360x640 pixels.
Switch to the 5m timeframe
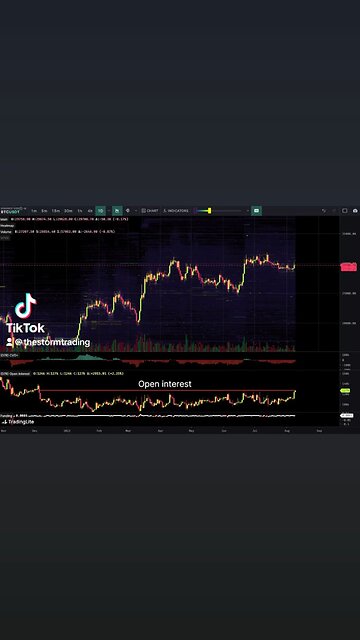(44, 211)
